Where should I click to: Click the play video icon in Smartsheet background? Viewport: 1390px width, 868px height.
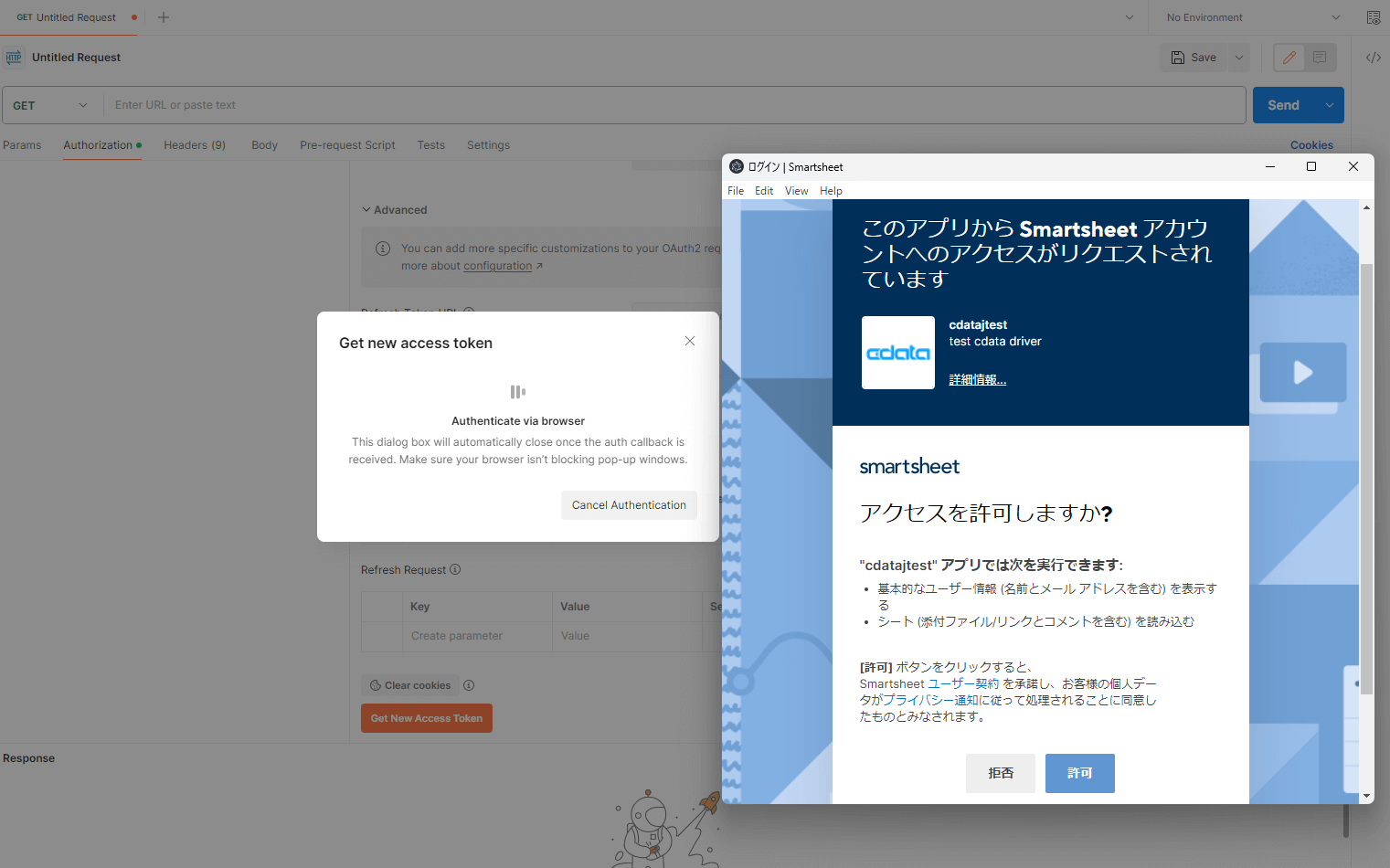[x=1303, y=372]
